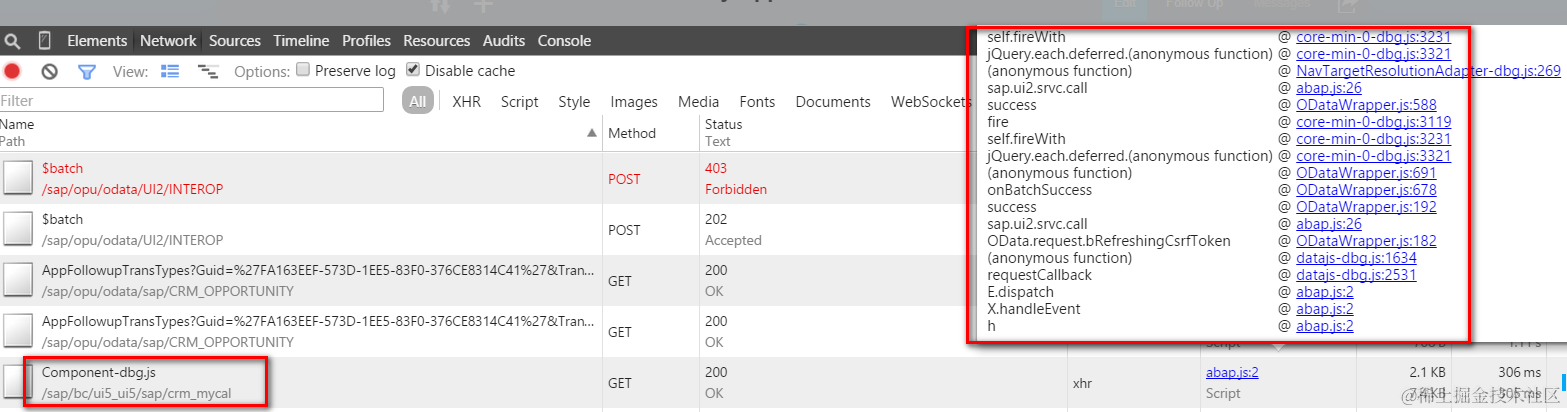Open abap.js:2 link beside E.dispatch
The image size is (1567, 412).
coord(1325,292)
